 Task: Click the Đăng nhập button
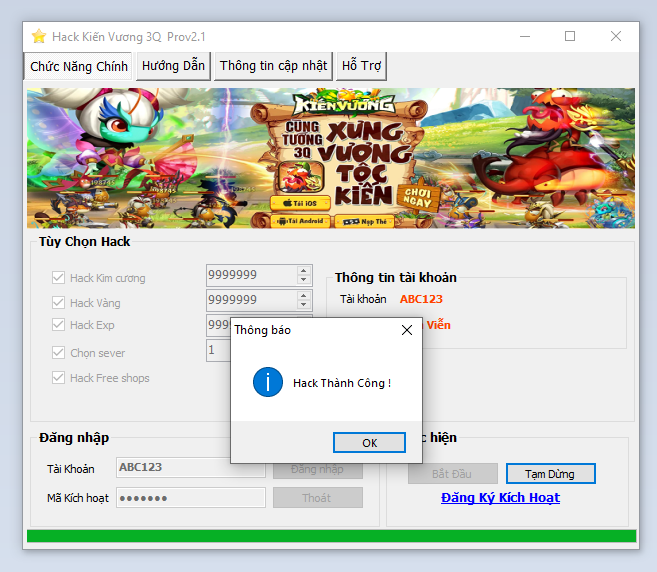pyautogui.click(x=318, y=471)
